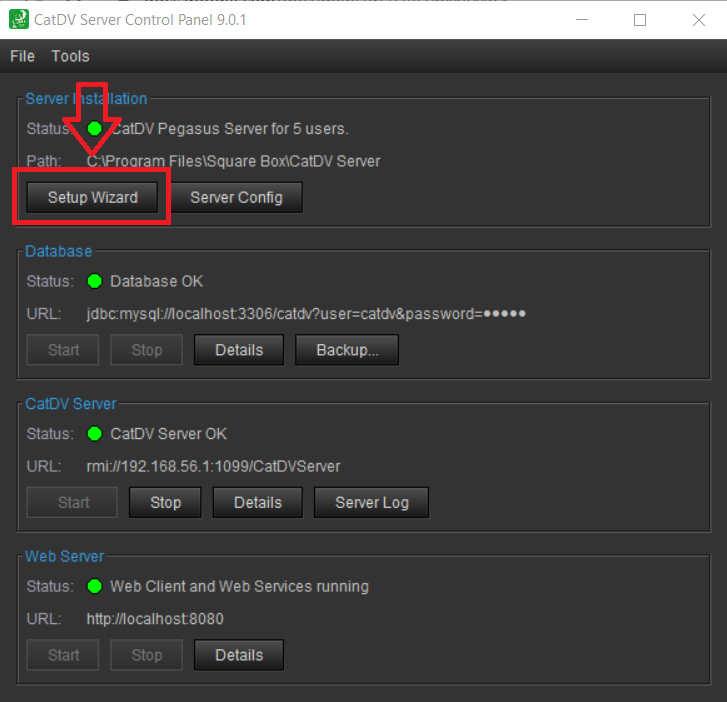View Web Server Details
This screenshot has height=702, width=727.
[239, 655]
